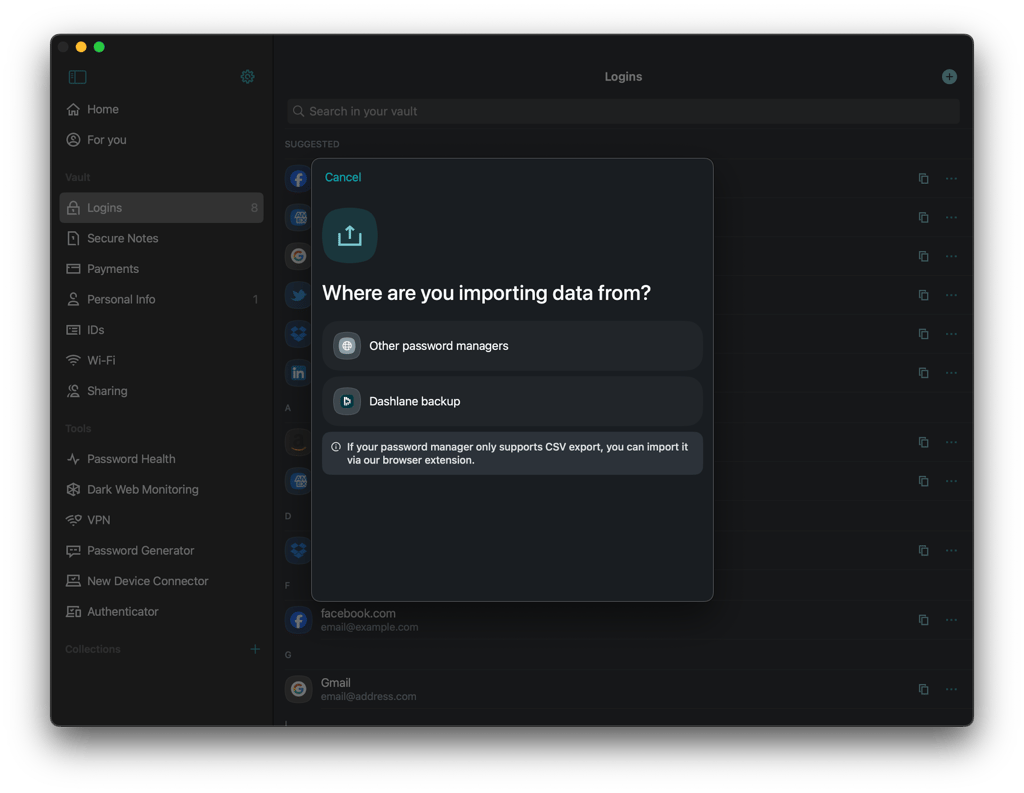
Task: Open Password Health tool
Action: click(161, 459)
